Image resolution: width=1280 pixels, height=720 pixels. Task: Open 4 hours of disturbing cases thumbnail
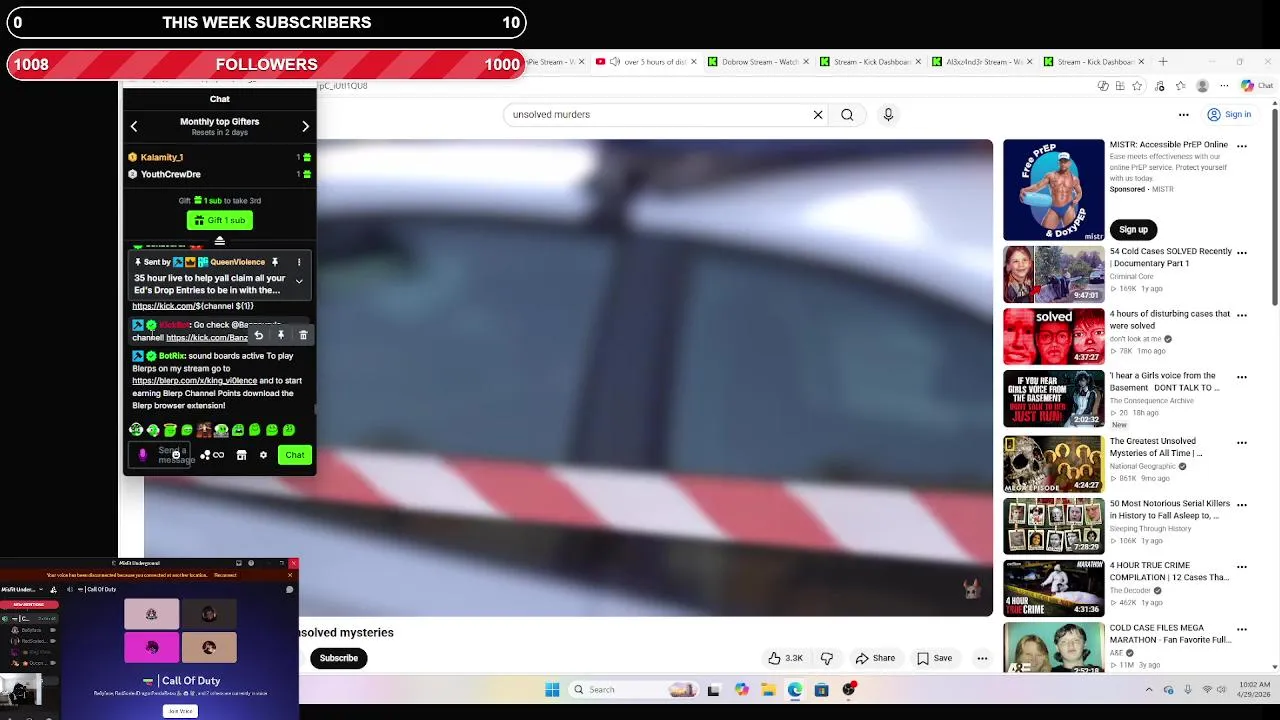[x=1054, y=337]
